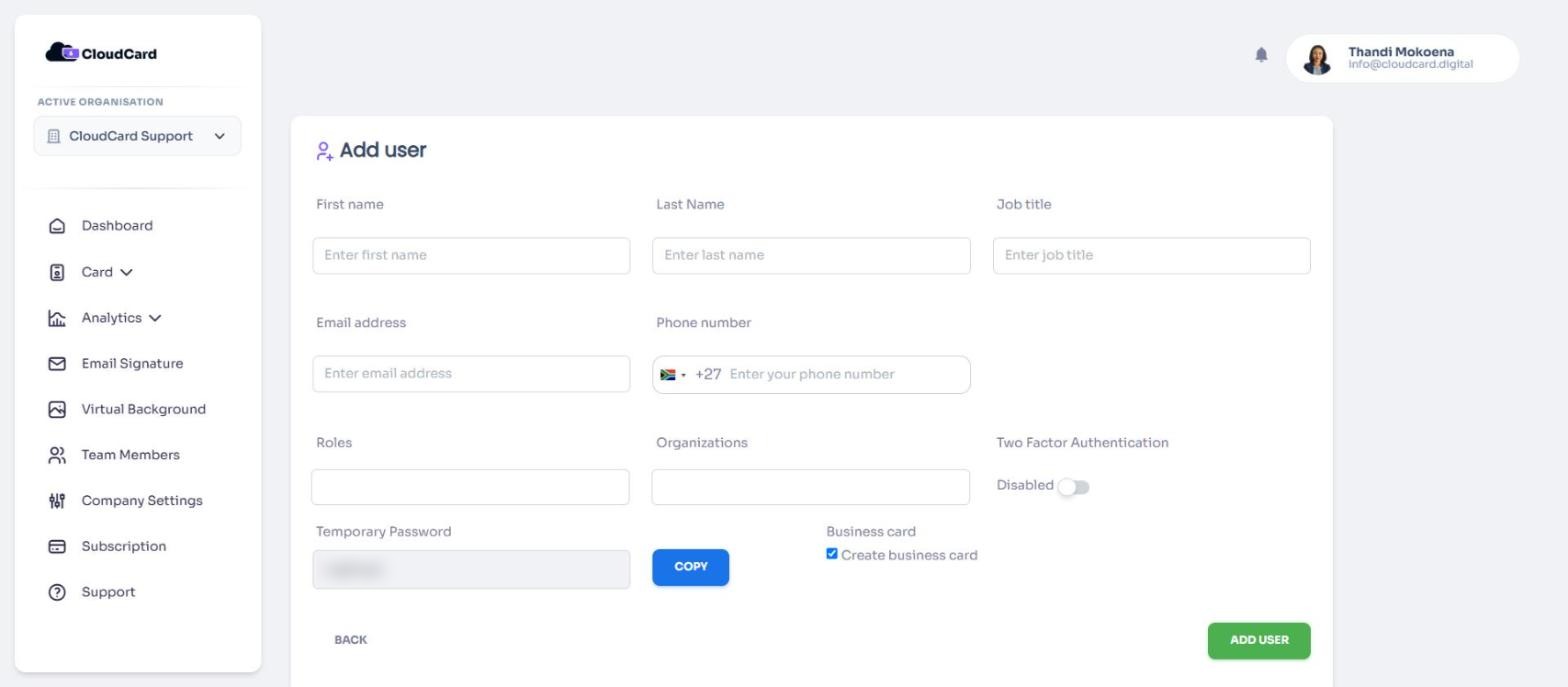The height and width of the screenshot is (687, 1568).
Task: Click the Virtual Background image icon
Action: click(57, 410)
